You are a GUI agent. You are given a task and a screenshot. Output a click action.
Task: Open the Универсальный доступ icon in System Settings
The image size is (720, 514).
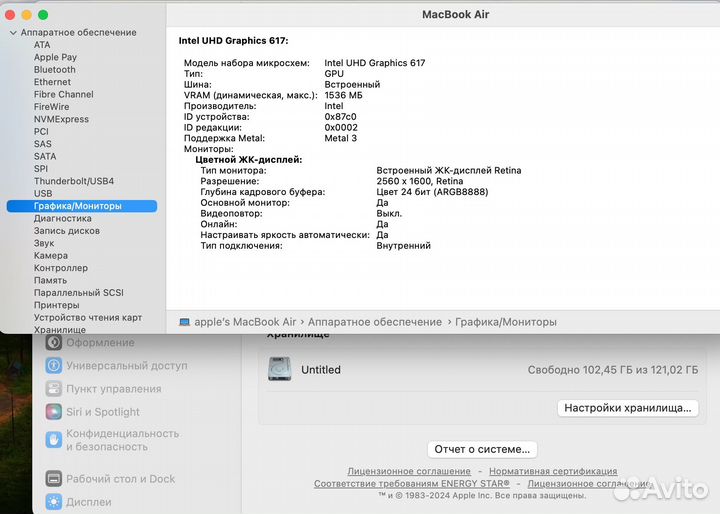tap(54, 366)
